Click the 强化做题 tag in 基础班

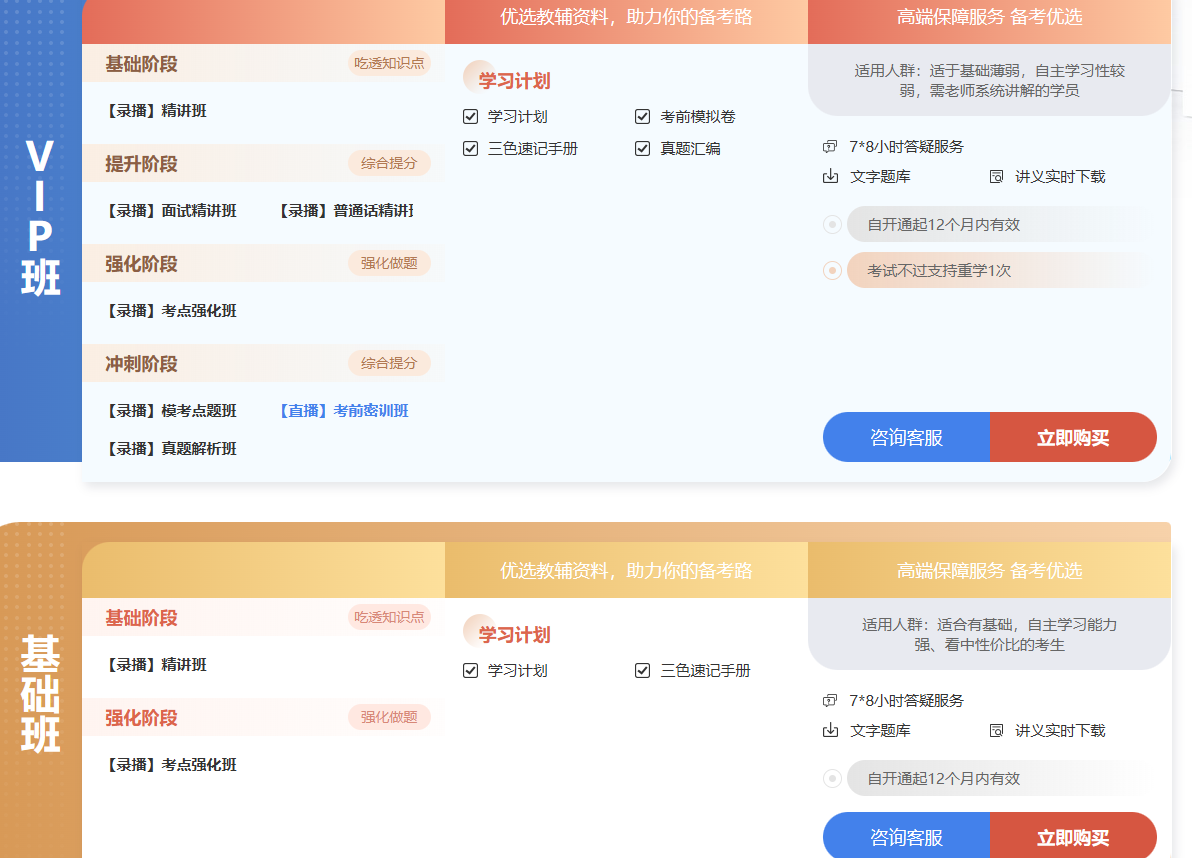(x=389, y=717)
